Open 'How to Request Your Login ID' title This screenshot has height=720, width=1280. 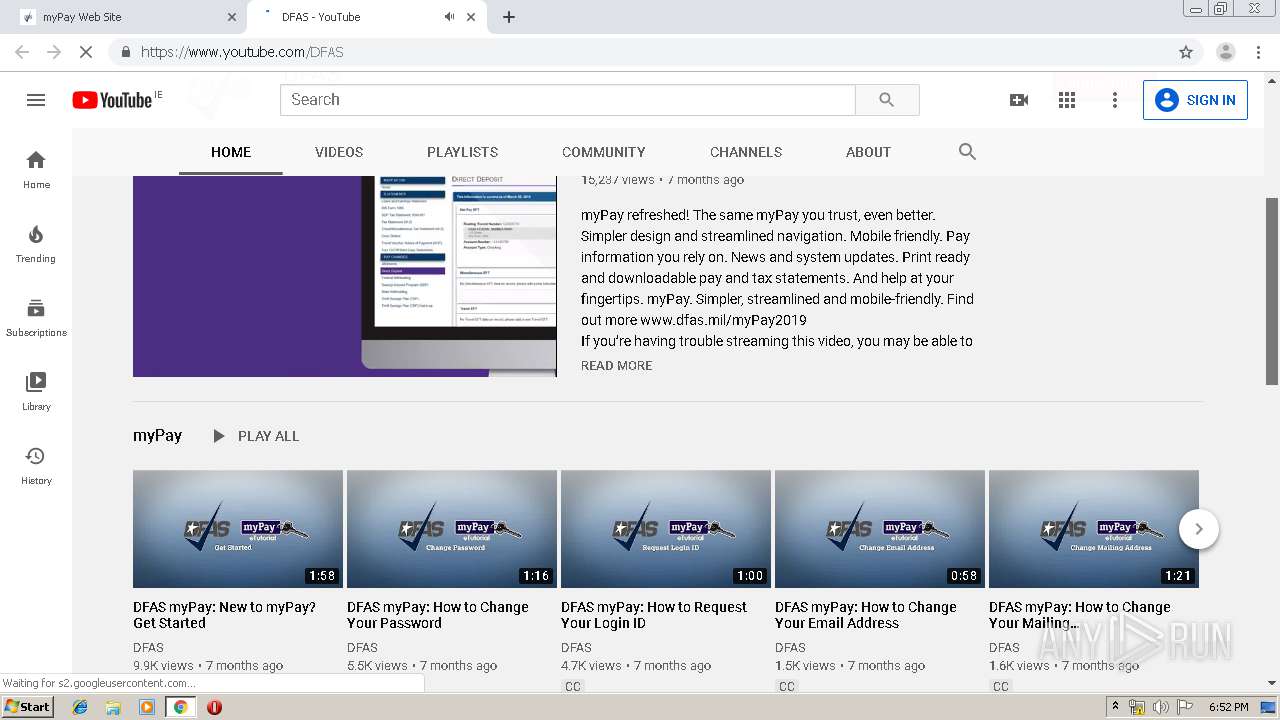point(654,615)
